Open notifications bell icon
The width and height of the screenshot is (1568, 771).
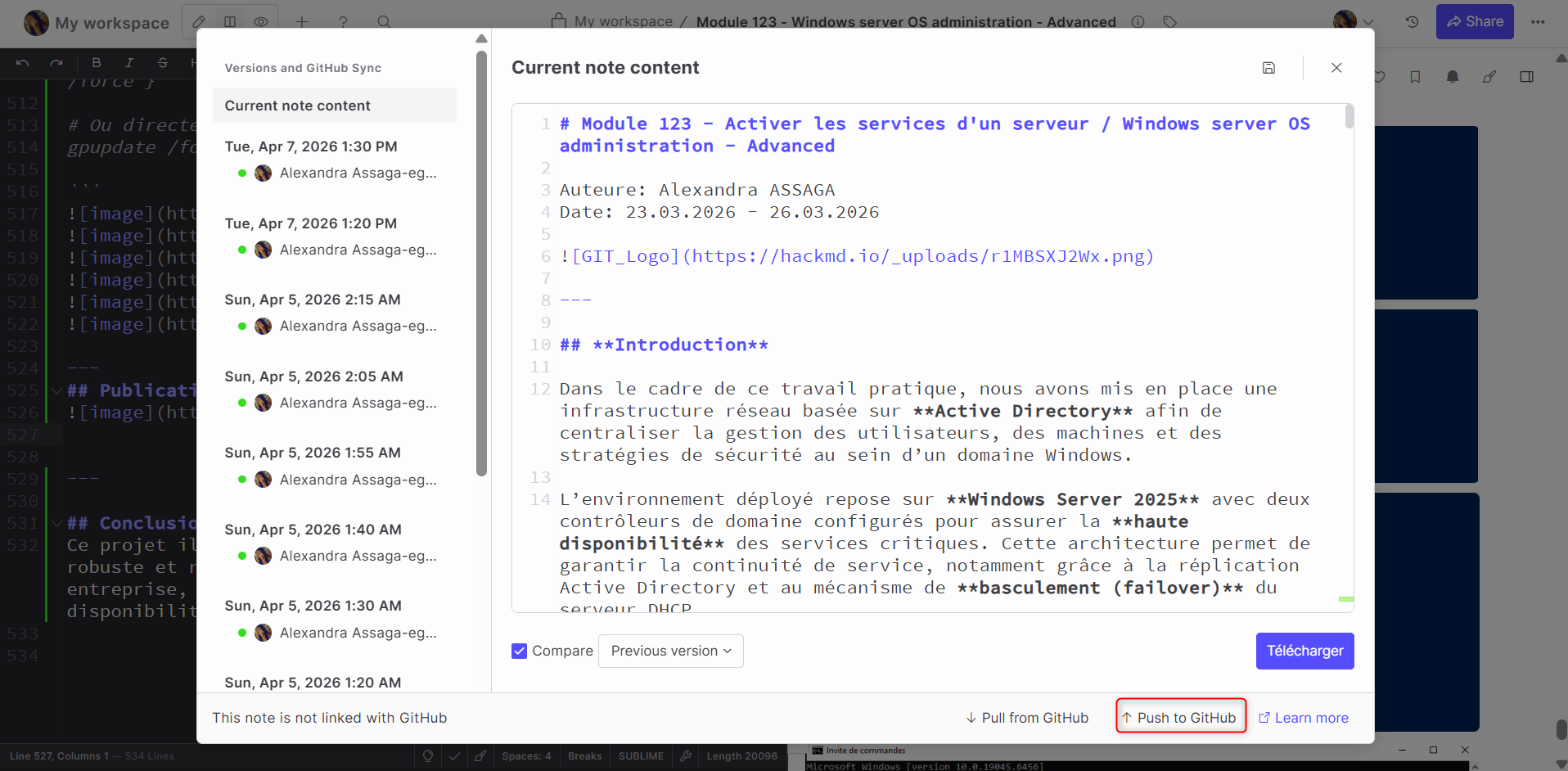point(1453,77)
